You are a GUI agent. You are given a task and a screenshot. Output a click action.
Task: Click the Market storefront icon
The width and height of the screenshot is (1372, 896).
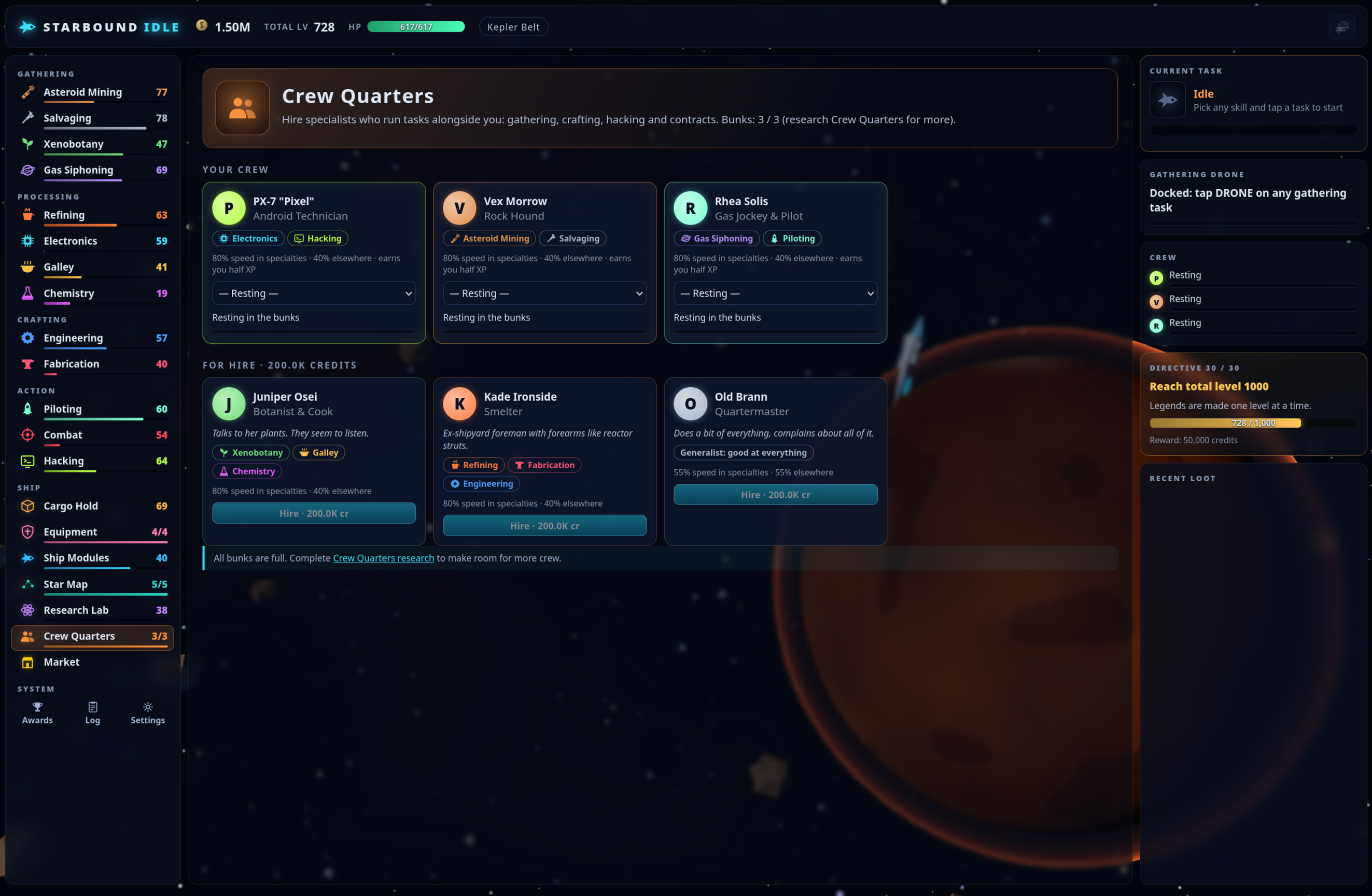pyautogui.click(x=27, y=662)
